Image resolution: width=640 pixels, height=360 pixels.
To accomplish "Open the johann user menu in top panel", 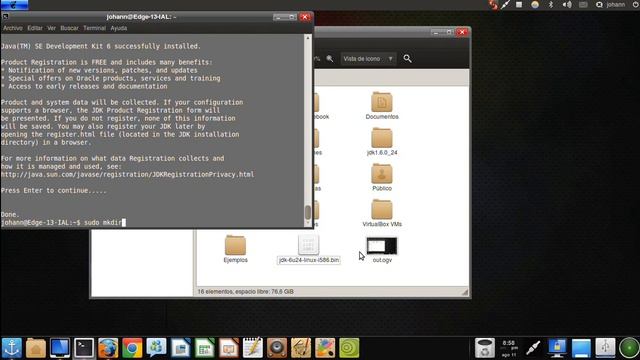I will [611, 4].
